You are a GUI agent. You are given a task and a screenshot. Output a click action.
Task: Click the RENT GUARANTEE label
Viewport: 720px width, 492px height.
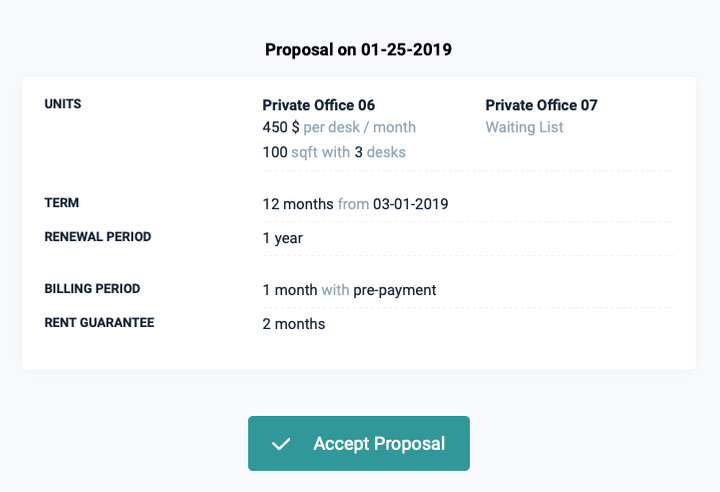click(x=99, y=323)
